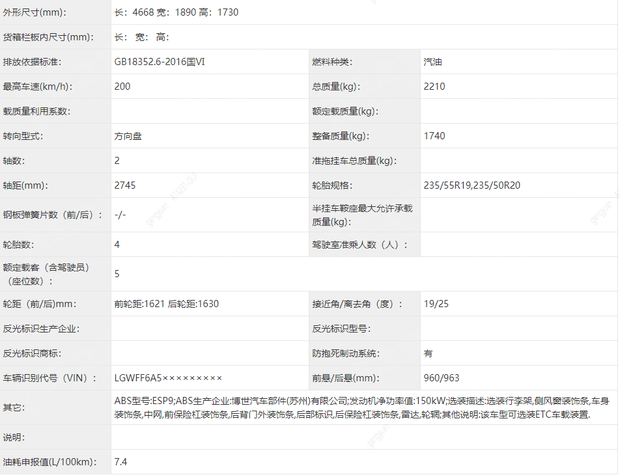Click the 防抱死制动系统 label cell

346,353
